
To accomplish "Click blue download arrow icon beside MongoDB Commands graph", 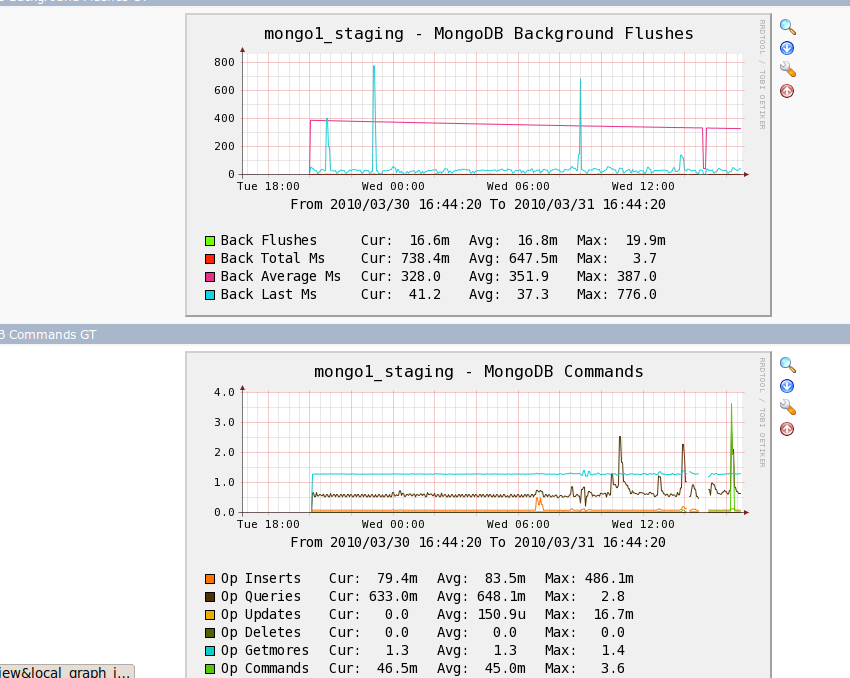I will (x=787, y=386).
